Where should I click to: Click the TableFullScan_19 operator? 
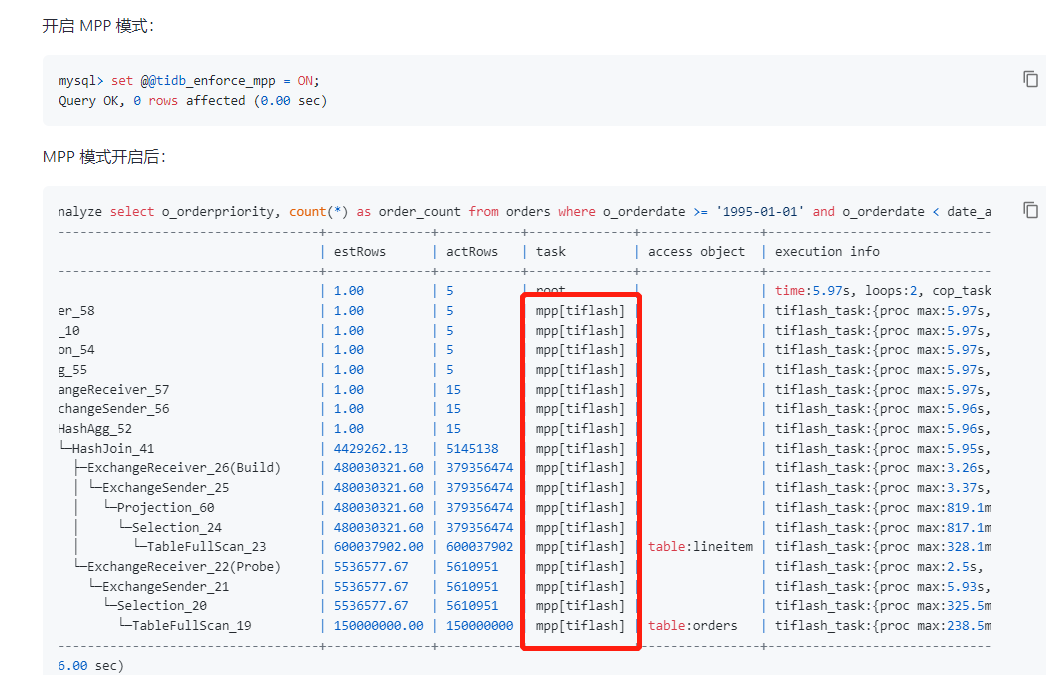192,626
